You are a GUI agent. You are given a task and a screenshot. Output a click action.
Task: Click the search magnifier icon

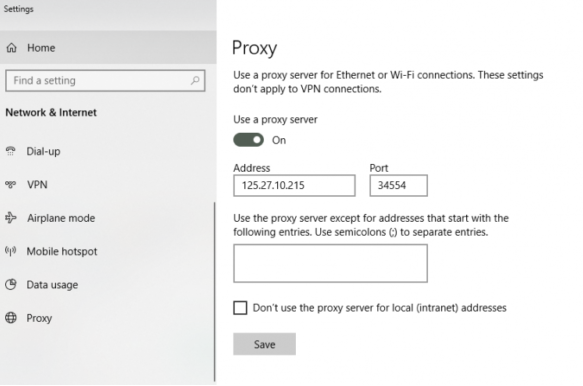(195, 80)
